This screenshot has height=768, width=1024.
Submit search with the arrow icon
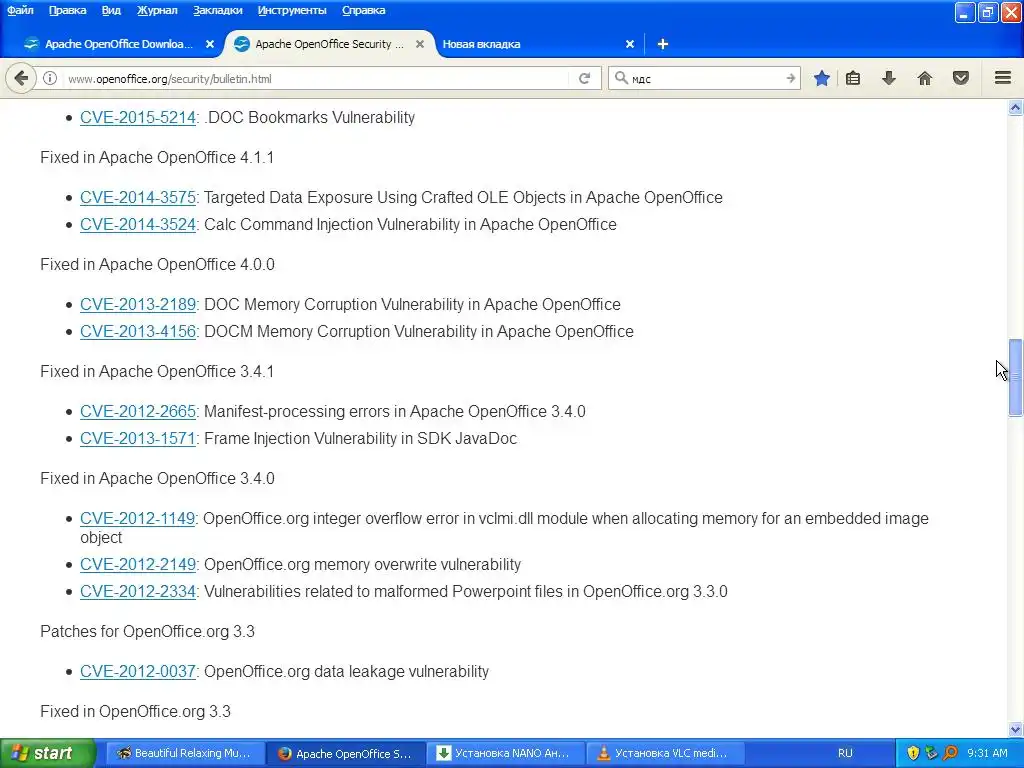[790, 78]
